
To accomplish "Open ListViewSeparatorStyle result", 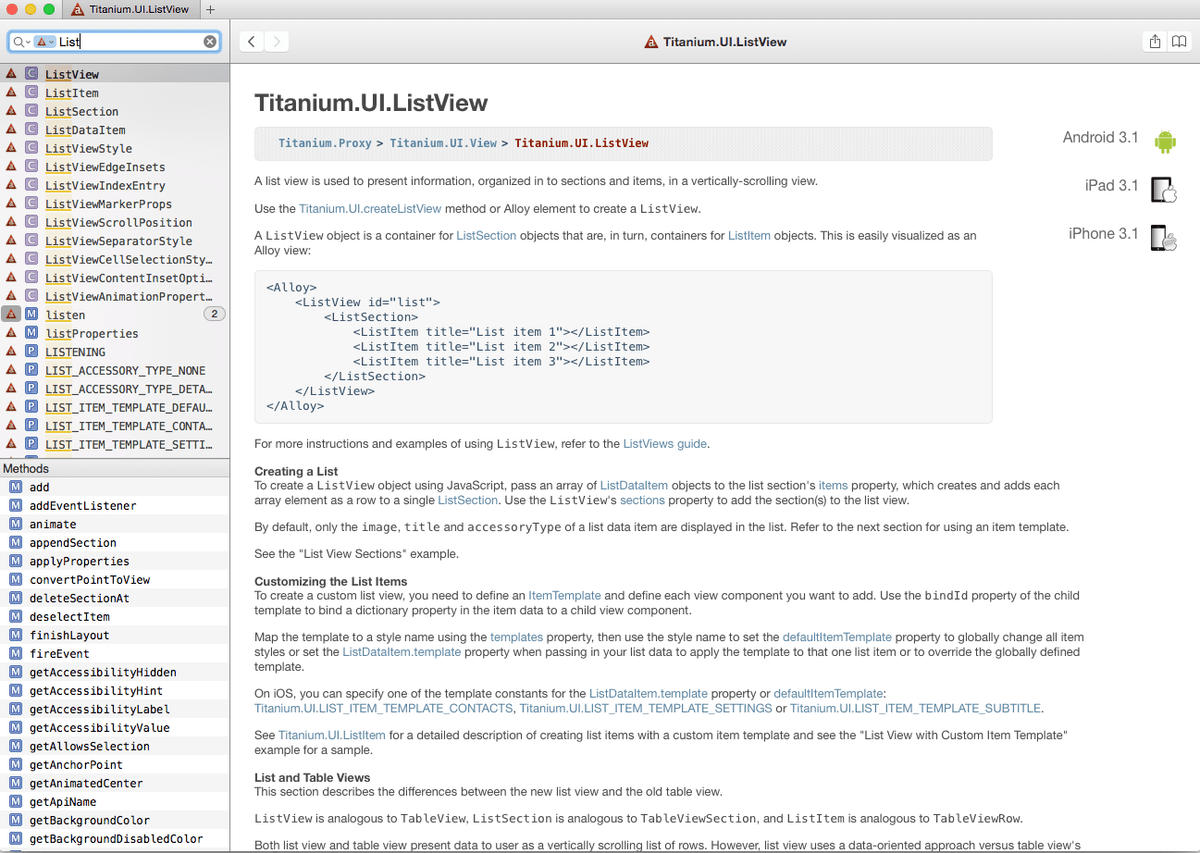I will 115,241.
